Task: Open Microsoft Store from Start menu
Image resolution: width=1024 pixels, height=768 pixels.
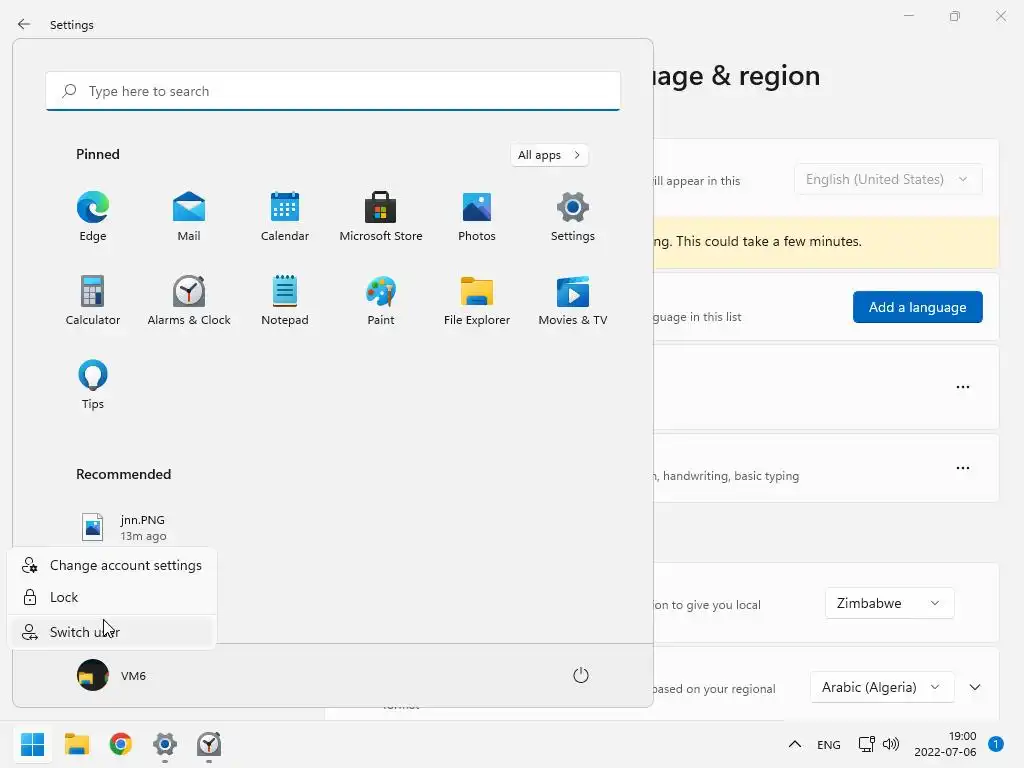Action: (381, 216)
